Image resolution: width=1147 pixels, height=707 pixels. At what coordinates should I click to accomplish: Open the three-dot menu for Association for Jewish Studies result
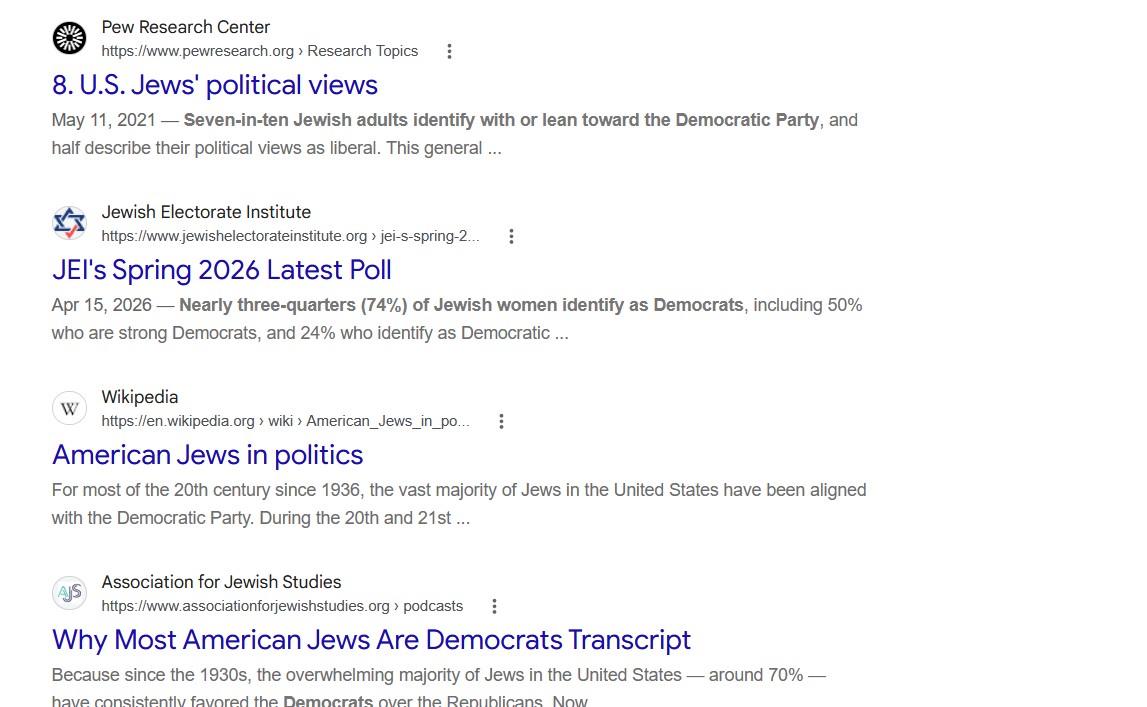(x=494, y=606)
